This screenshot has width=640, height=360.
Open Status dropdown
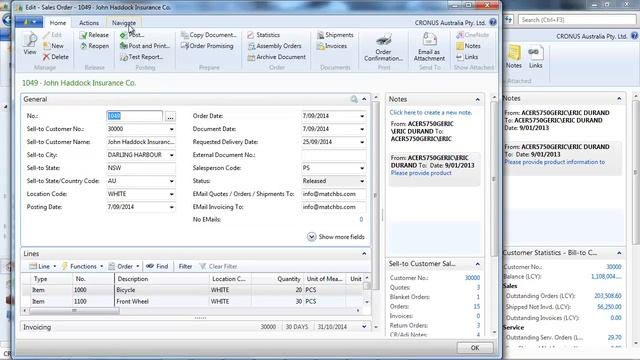pyautogui.click(x=362, y=181)
